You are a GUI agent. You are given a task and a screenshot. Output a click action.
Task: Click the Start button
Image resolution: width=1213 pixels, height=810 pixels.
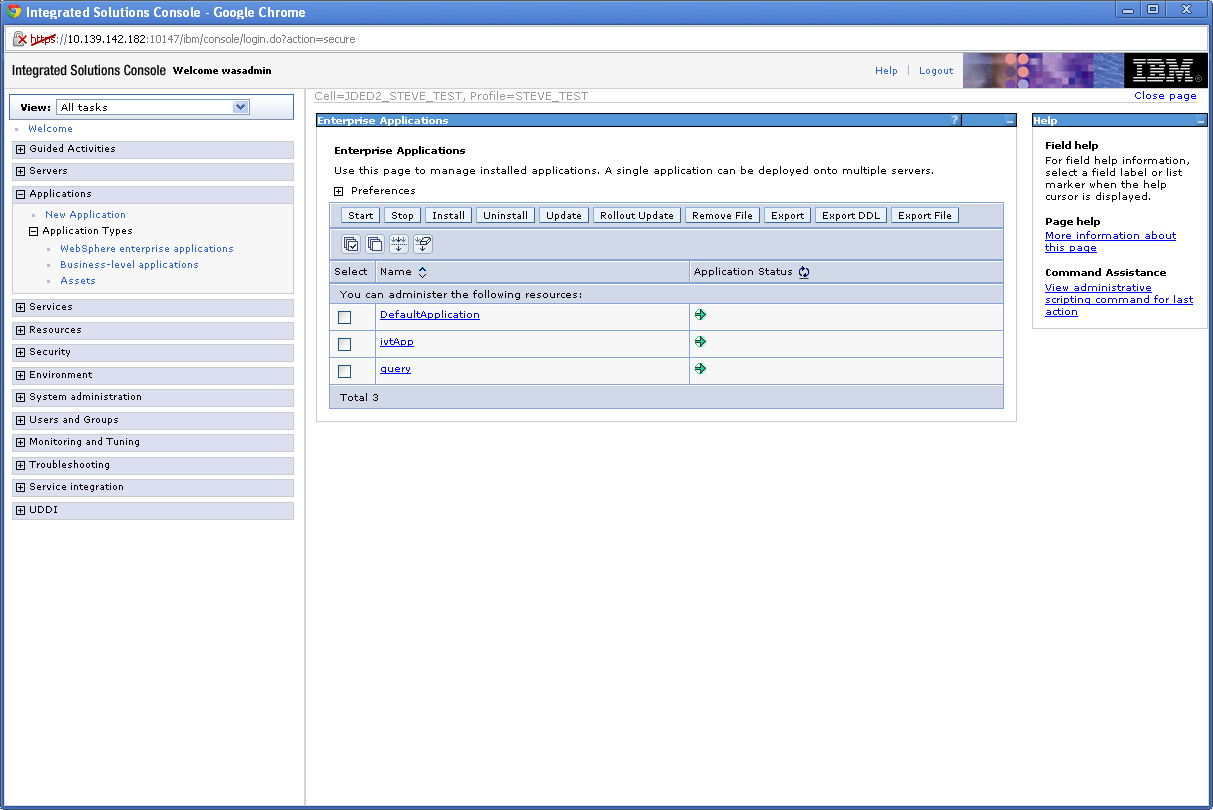(x=361, y=215)
